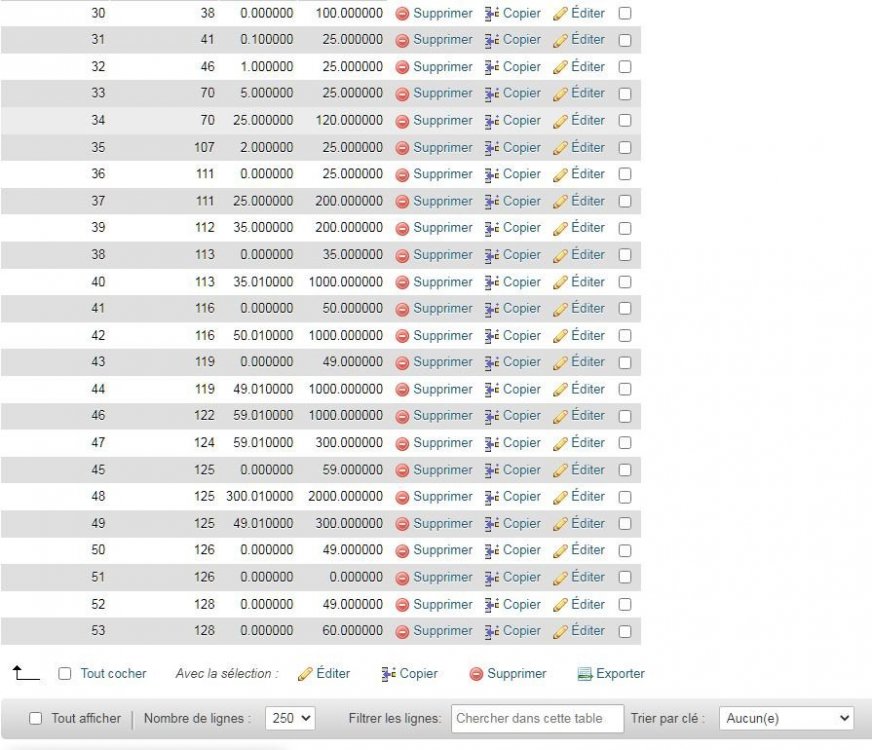
Task: Click inside the 'Chercher dans cette table' field
Action: 534,718
